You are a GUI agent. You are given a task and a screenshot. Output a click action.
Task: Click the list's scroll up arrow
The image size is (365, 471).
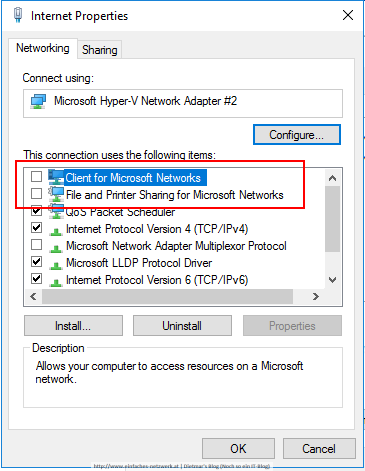click(x=332, y=178)
